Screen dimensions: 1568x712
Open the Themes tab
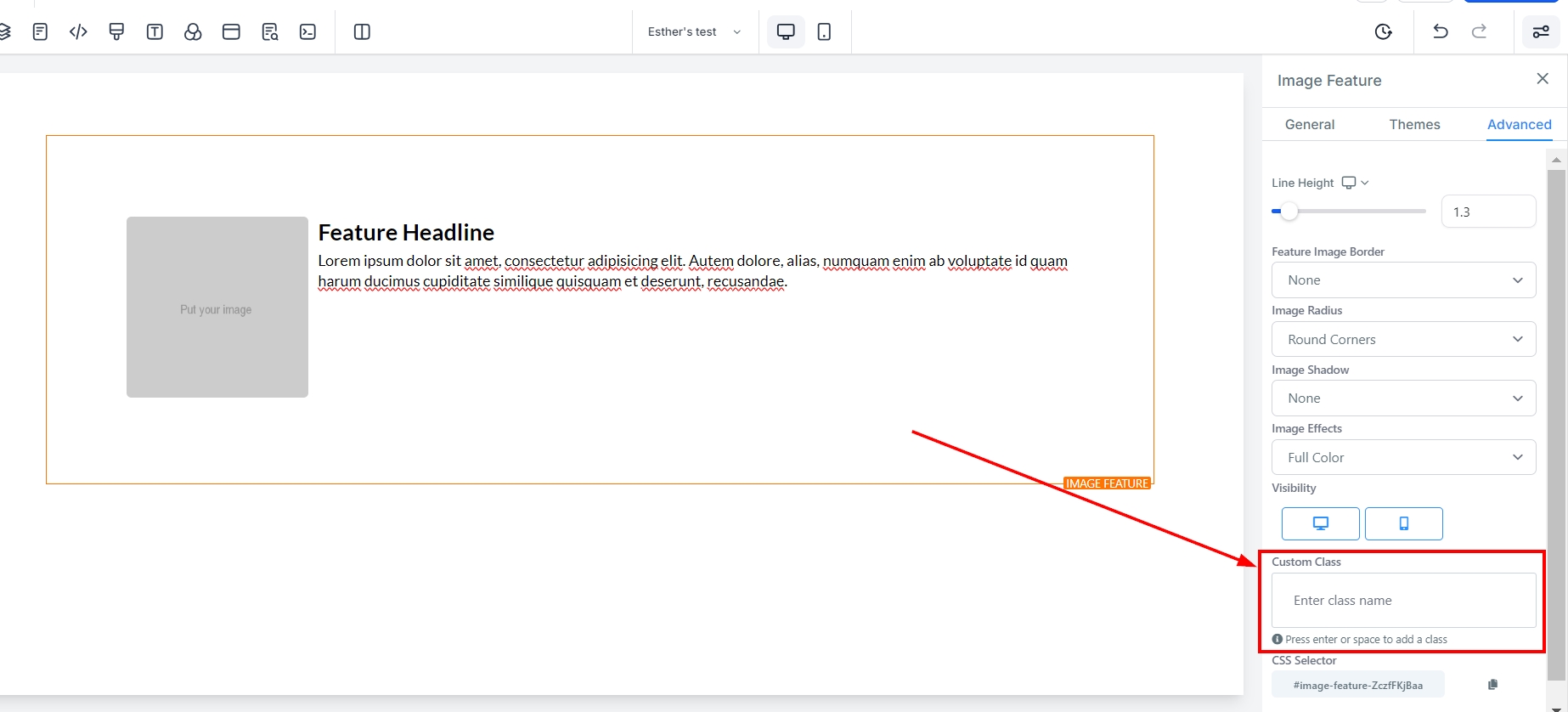click(1414, 125)
